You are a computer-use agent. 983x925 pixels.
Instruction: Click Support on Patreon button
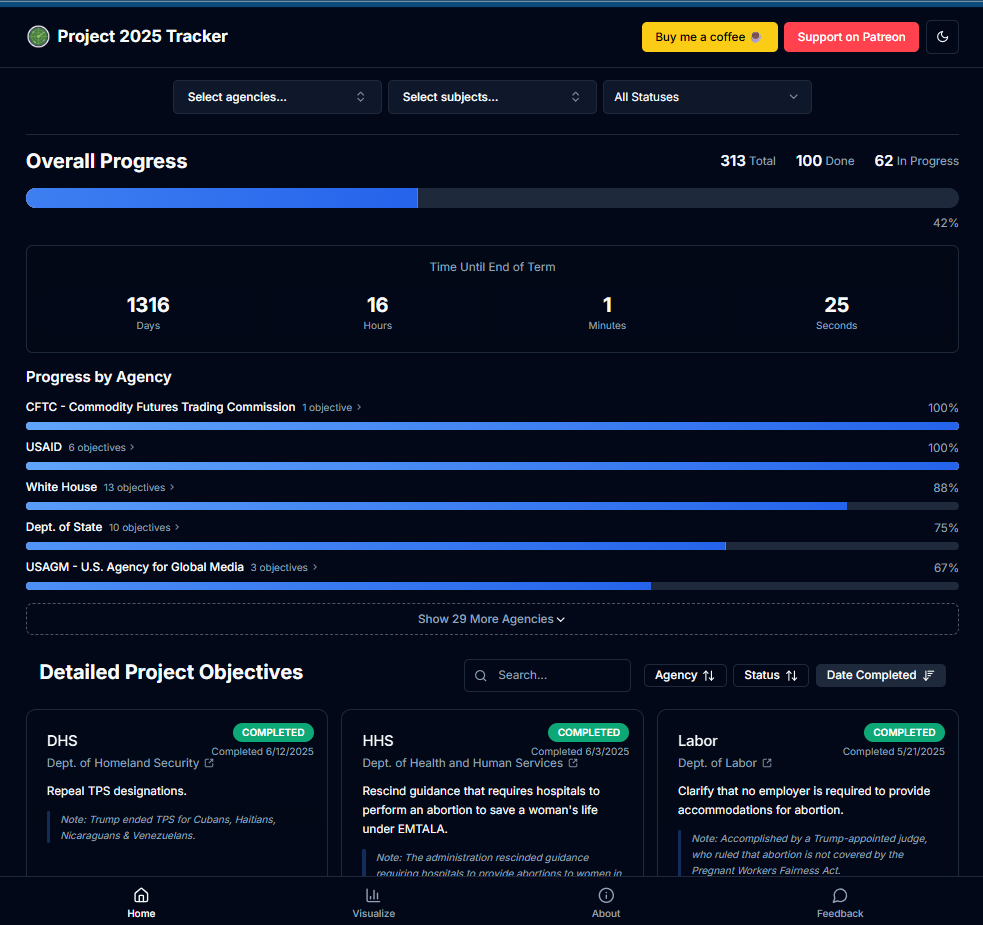[851, 37]
